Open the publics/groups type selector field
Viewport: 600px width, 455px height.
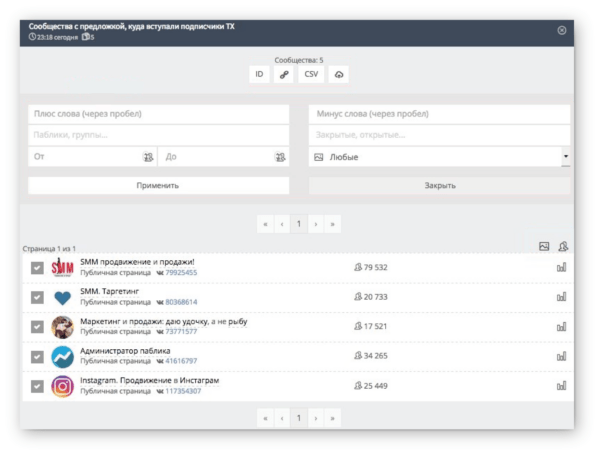[x=158, y=135]
